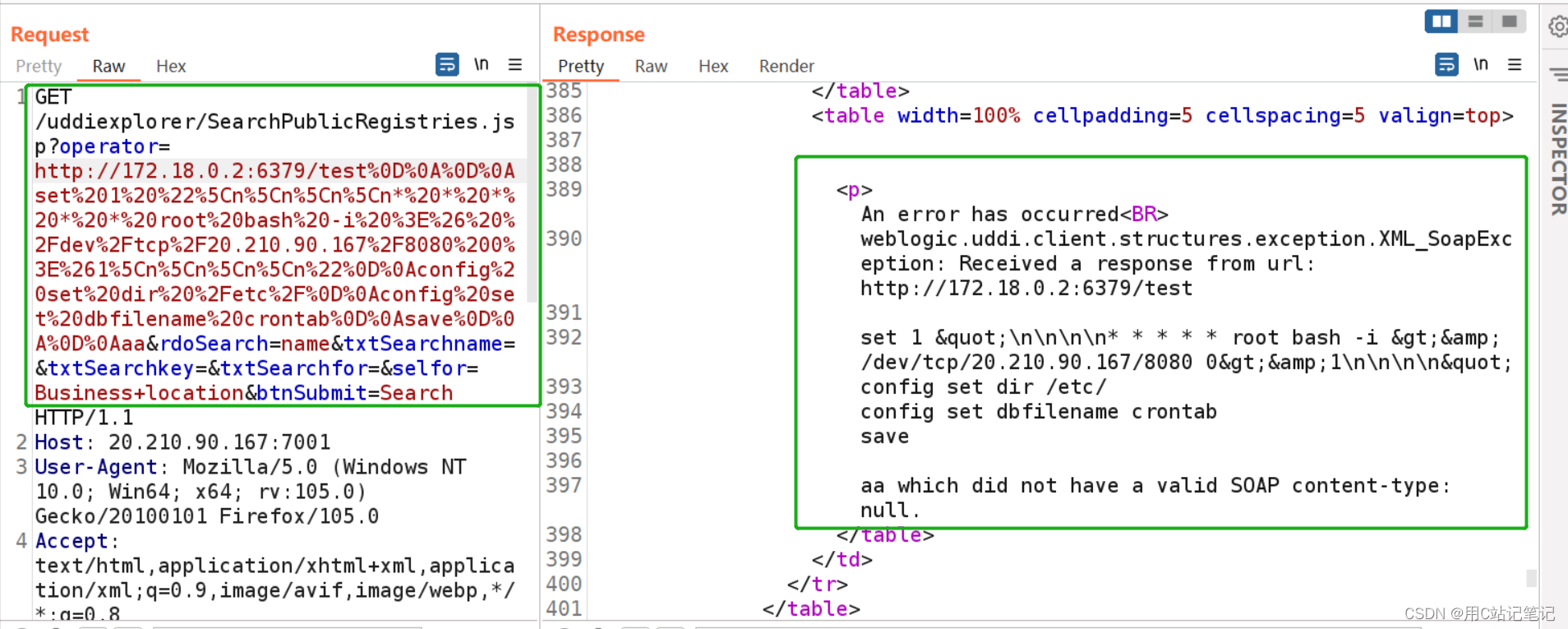Click the Host header line
Screen dimensions: 1568x629
(x=182, y=442)
